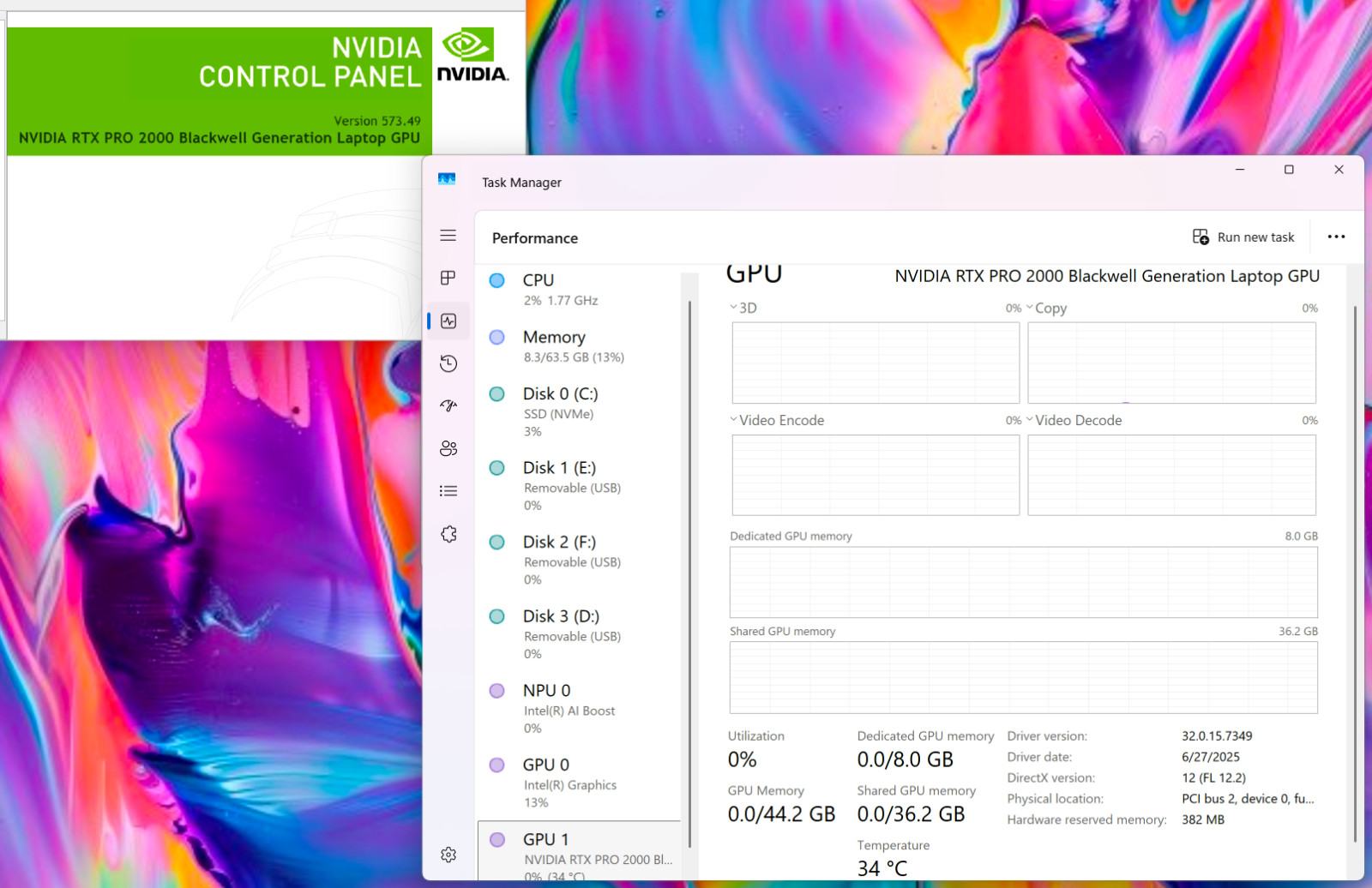Select Disk 3 (D:) performance item

point(579,634)
